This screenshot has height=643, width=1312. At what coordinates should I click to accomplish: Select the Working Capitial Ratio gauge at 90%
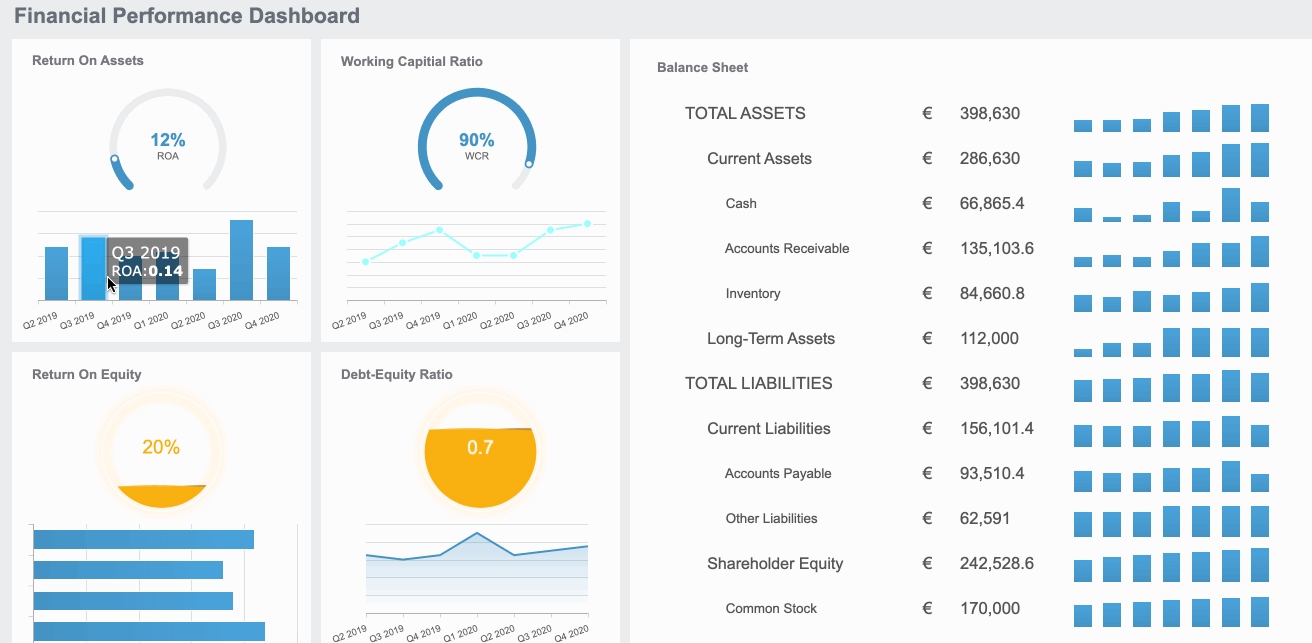476,140
